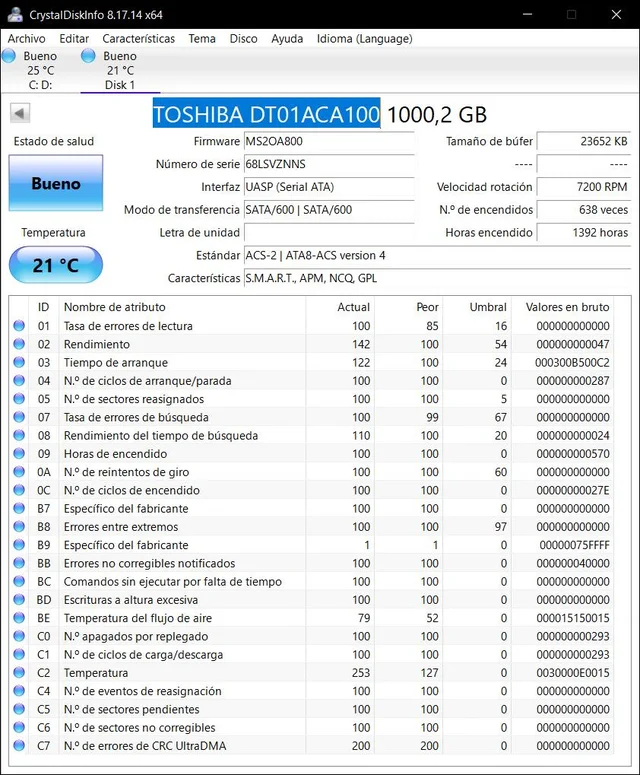Click status icon for N.º de eventos de reasignación

[19, 691]
